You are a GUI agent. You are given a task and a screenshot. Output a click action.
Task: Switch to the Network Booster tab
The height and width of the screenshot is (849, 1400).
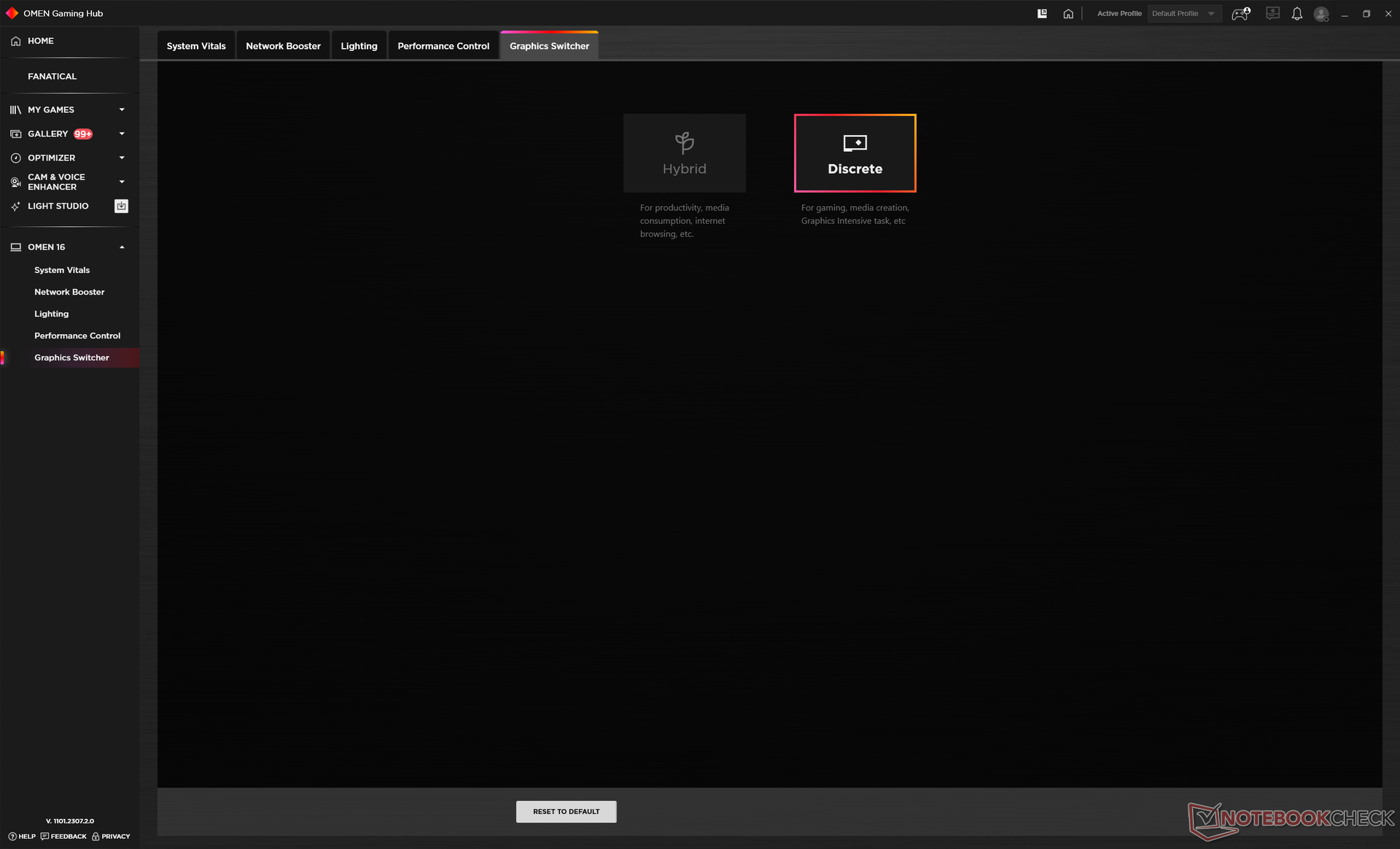tap(283, 46)
